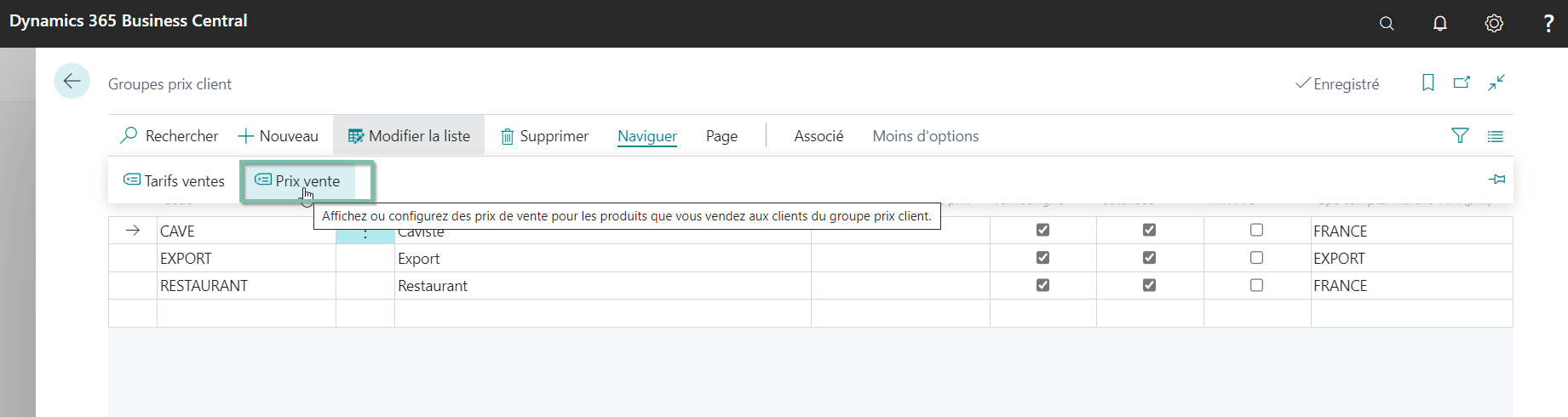Click EXPORT value in last column
Viewport: 1568px width, 417px height.
[x=1339, y=259]
